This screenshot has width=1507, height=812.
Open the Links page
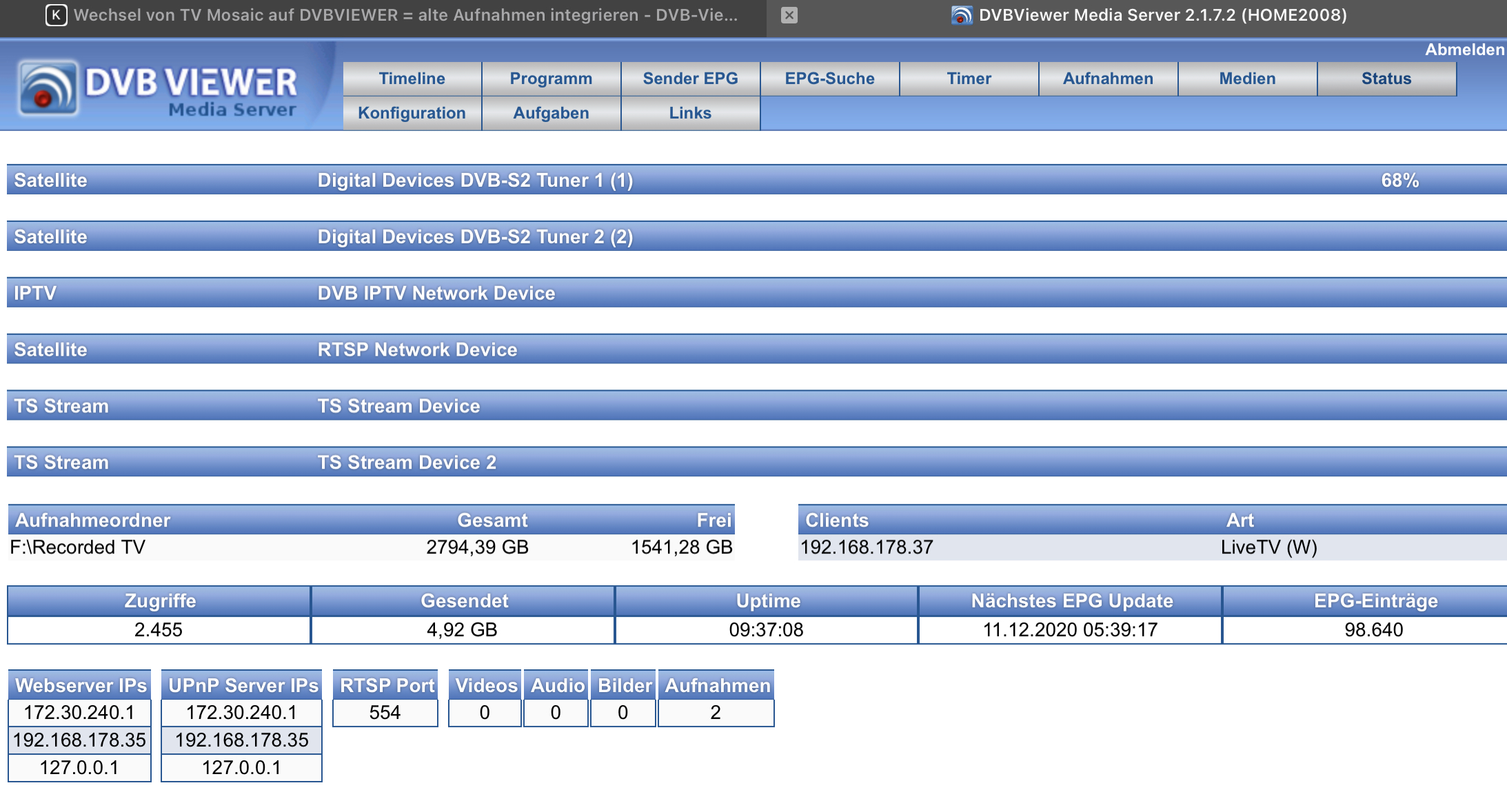[x=691, y=113]
